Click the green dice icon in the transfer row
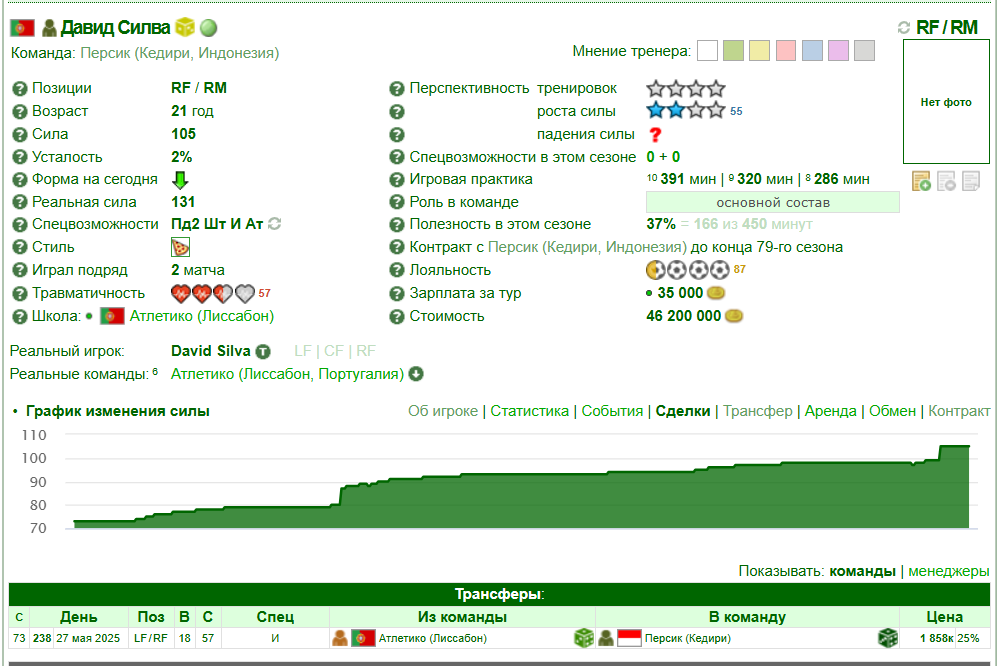Screen dimensions: 998x666 click(584, 638)
